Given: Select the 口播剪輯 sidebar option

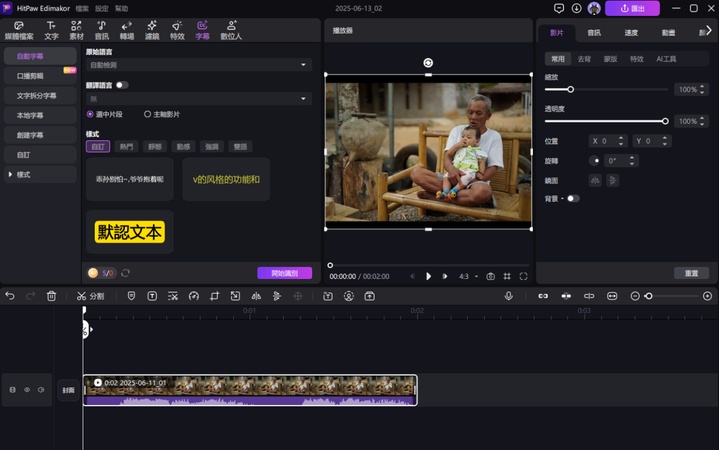Looking at the screenshot, I should tap(40, 76).
